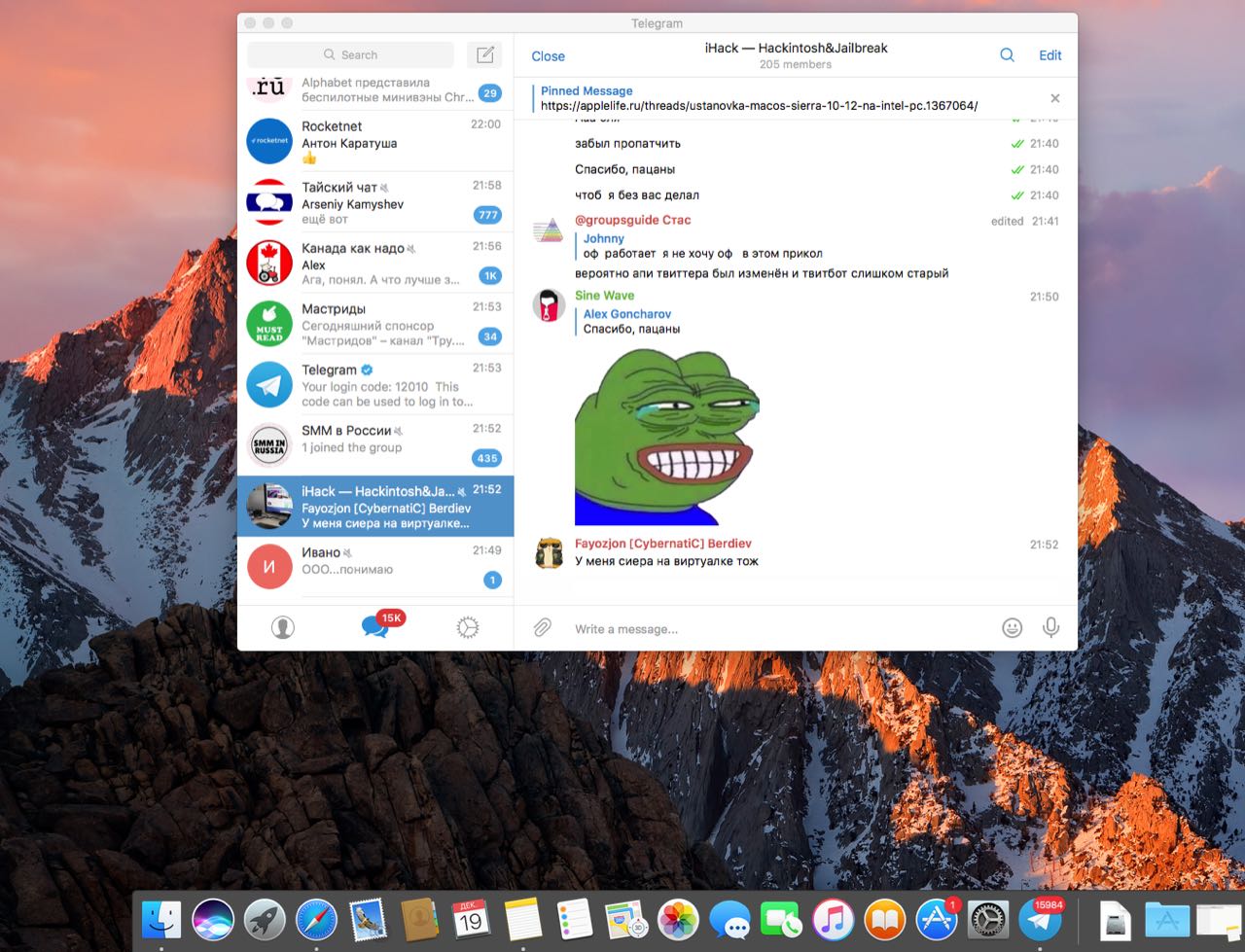
Task: Open Reminders app in the Dock
Action: [575, 919]
